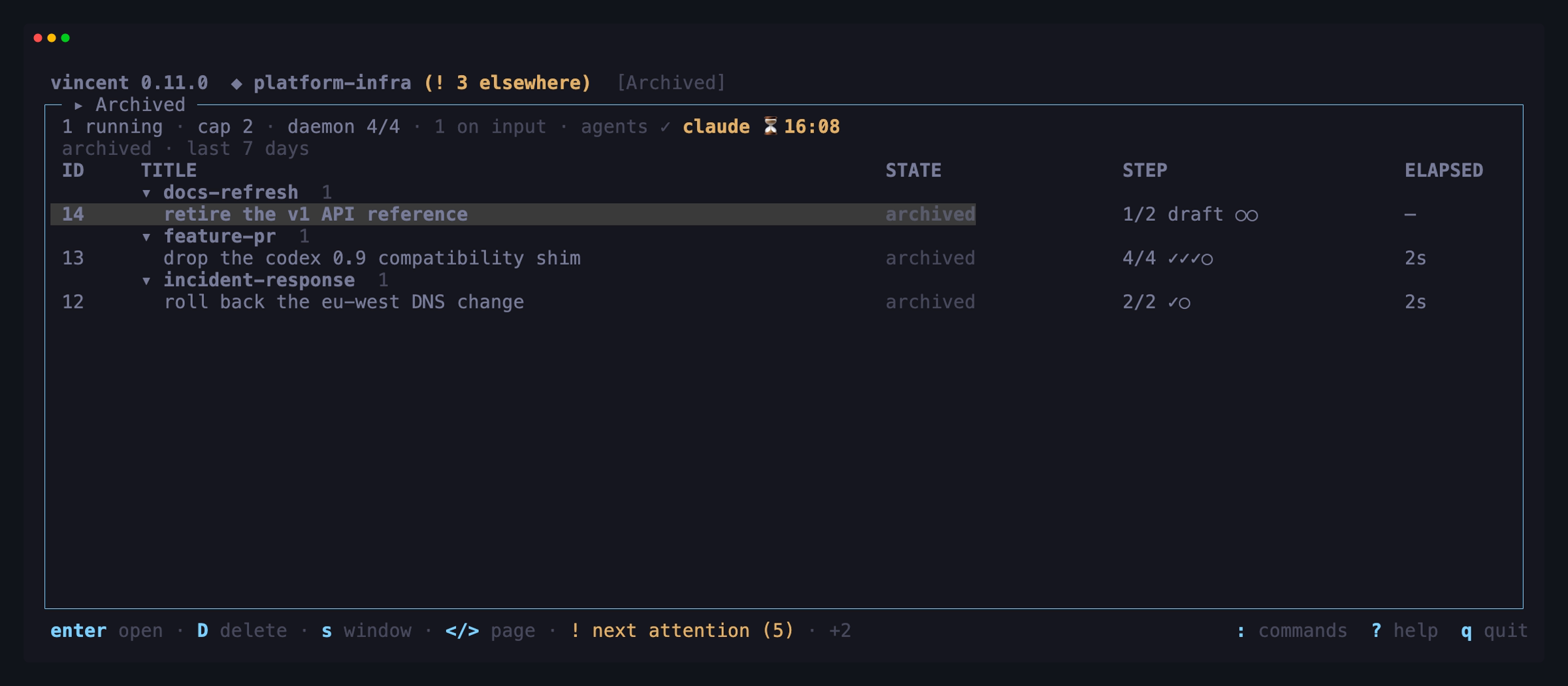Click the Archived panel header arrow
This screenshot has width=1568, height=686.
[x=78, y=105]
